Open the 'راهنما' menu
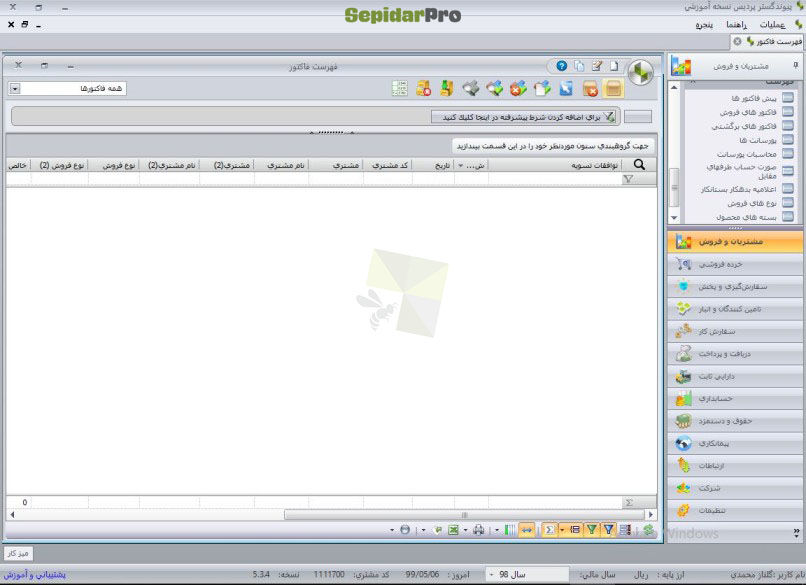The width and height of the screenshot is (806, 585). pos(736,24)
